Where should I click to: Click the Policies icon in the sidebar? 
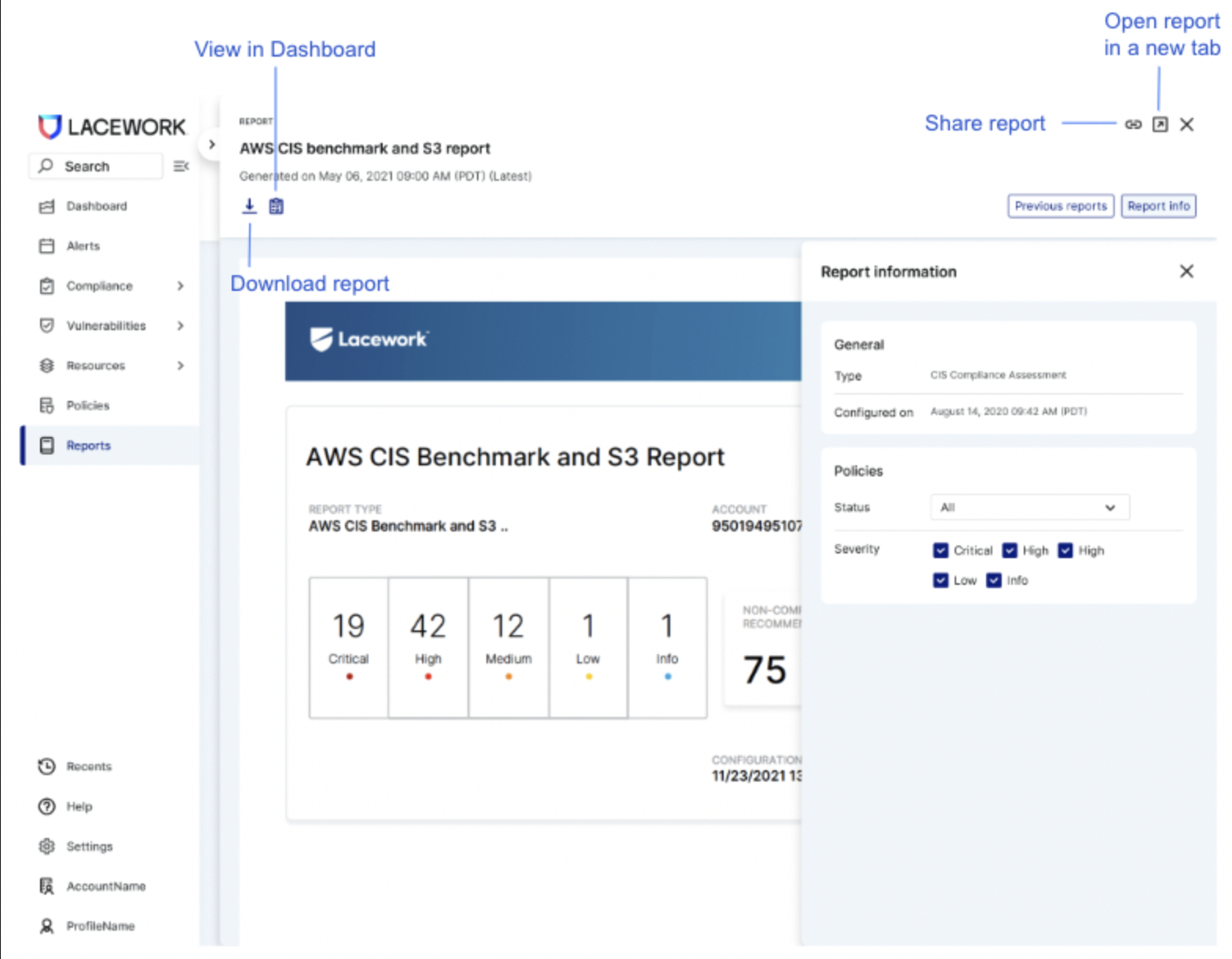pos(47,406)
